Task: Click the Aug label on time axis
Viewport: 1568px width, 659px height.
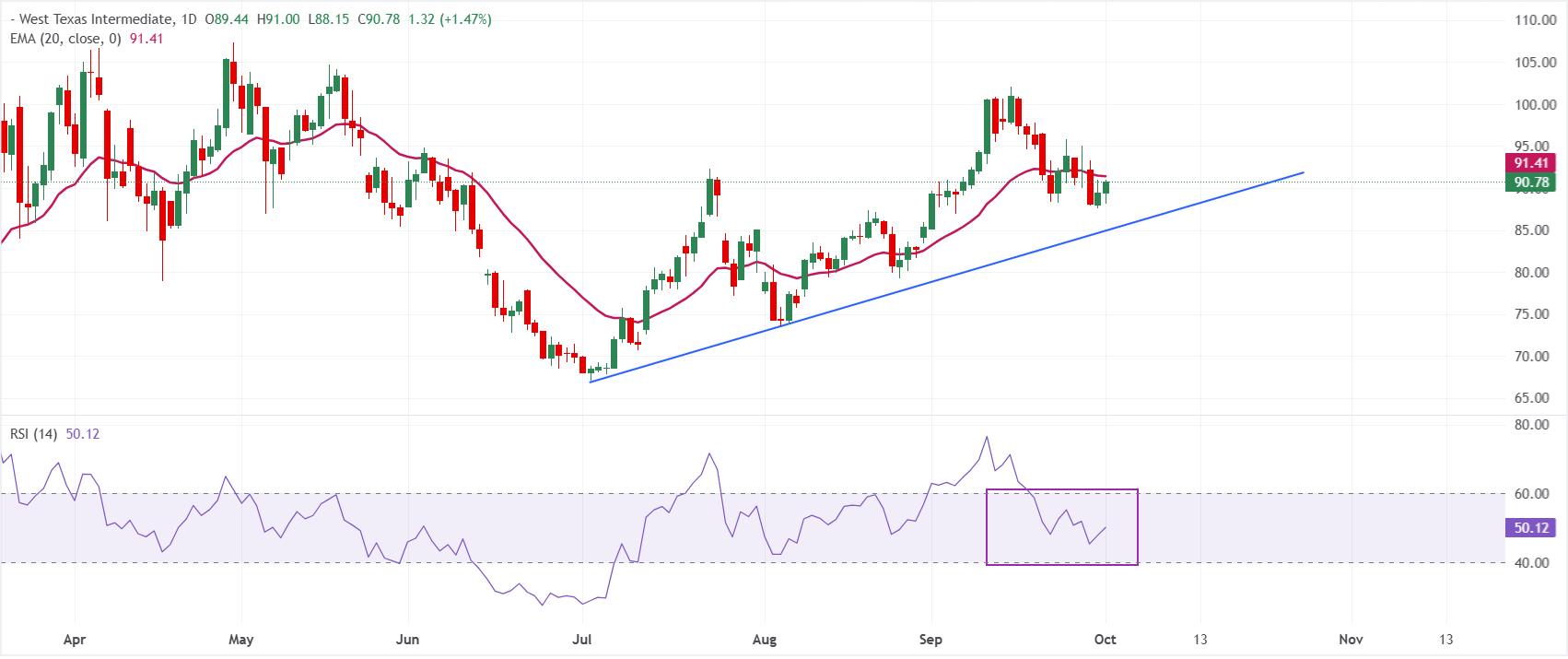Action: click(x=765, y=640)
